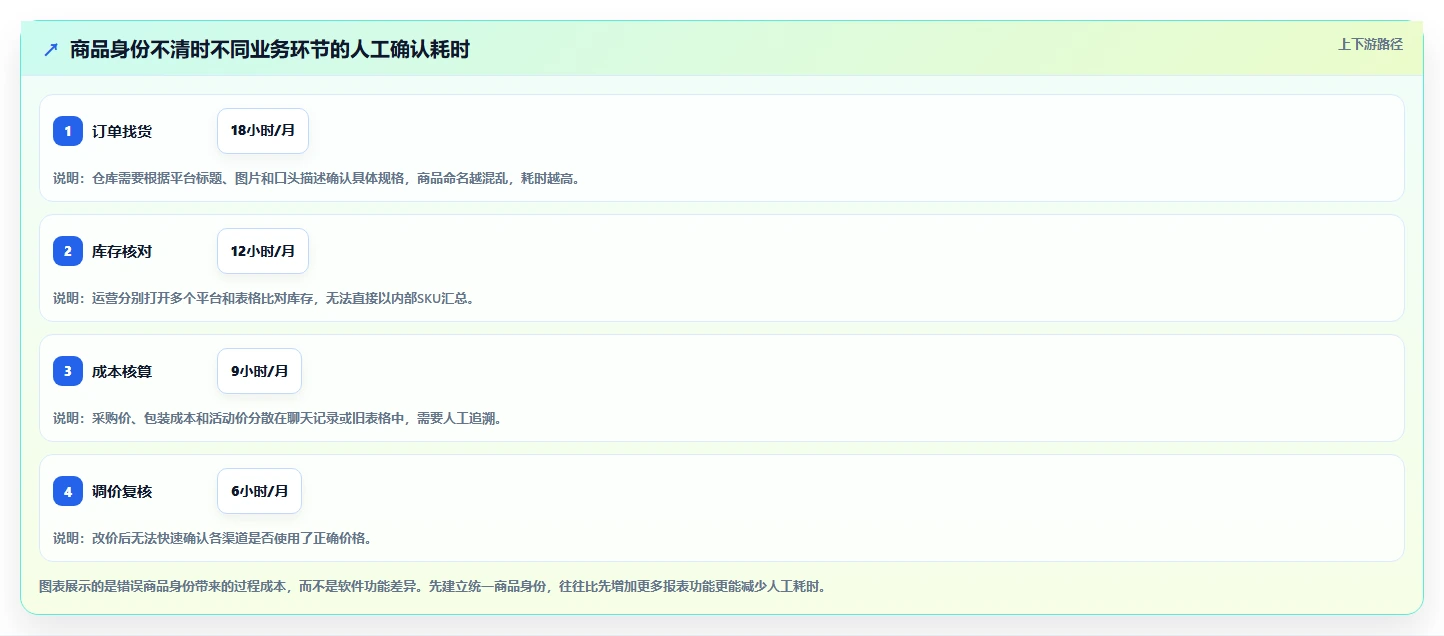Image resolution: width=1444 pixels, height=636 pixels.
Task: Click the description starting 改价后无法快速确认
Action: (x=213, y=538)
